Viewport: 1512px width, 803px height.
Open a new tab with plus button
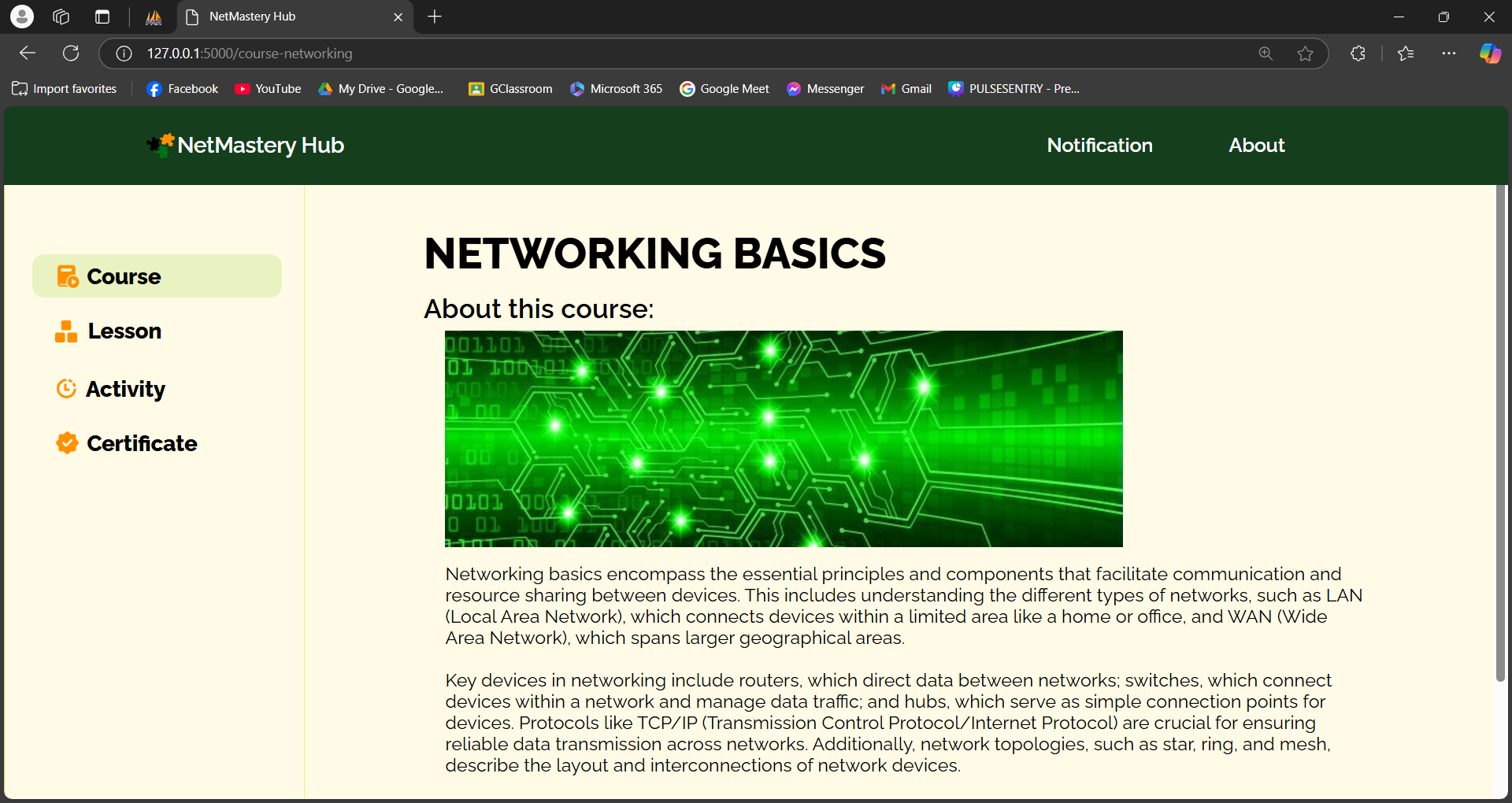(435, 17)
